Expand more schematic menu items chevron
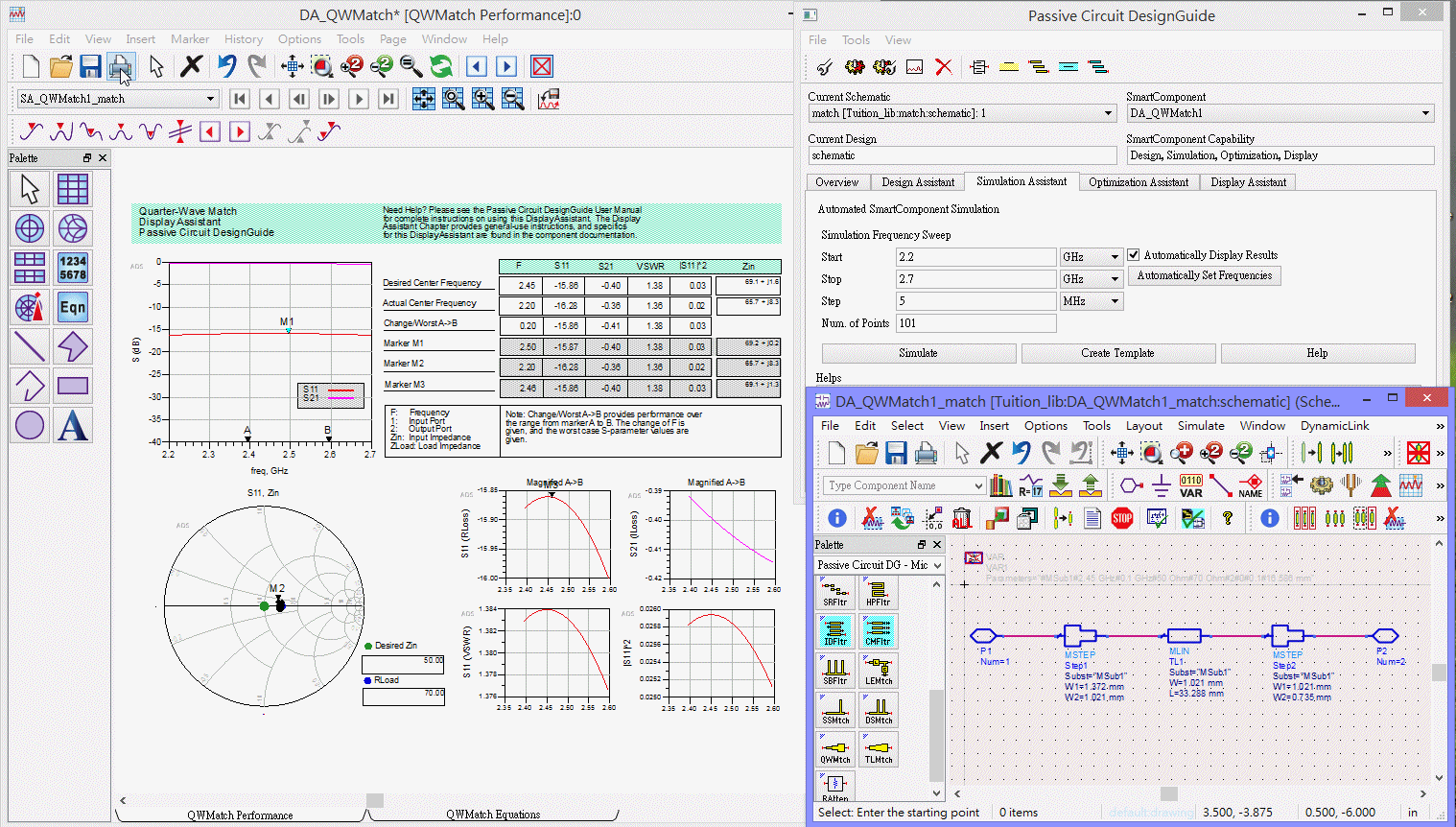 click(1440, 426)
